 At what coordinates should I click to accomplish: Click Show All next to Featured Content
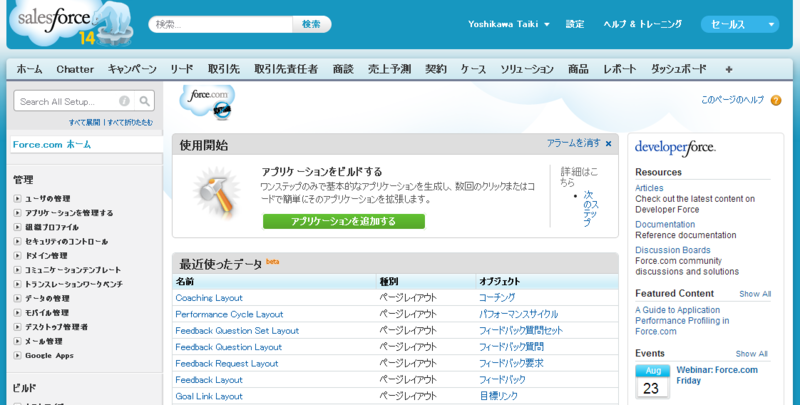755,294
